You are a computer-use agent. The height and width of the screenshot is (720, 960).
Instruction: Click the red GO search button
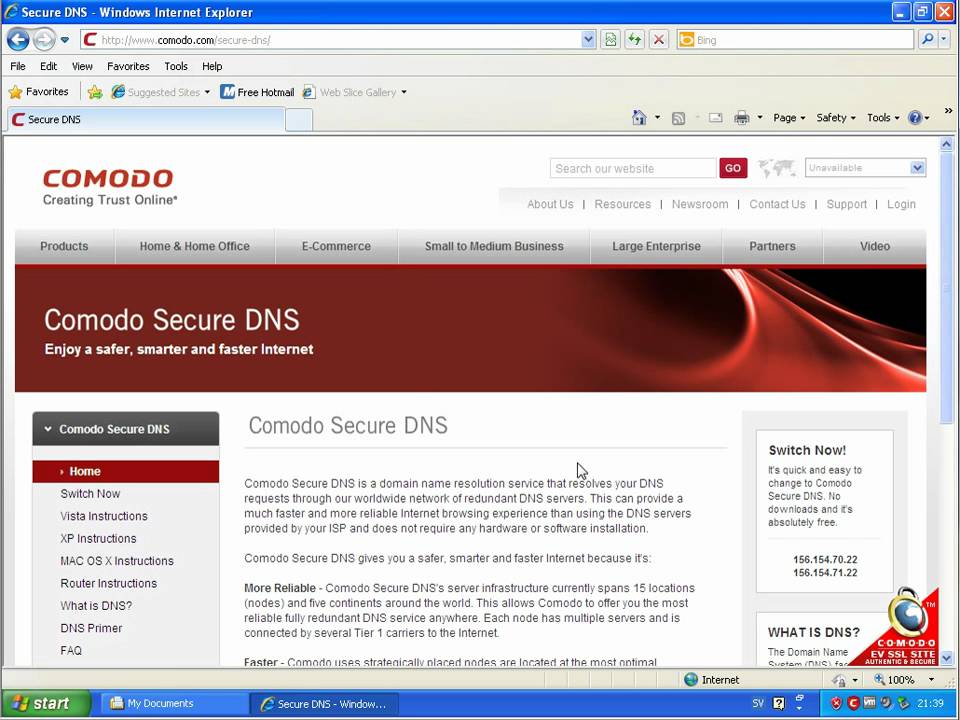coord(733,168)
